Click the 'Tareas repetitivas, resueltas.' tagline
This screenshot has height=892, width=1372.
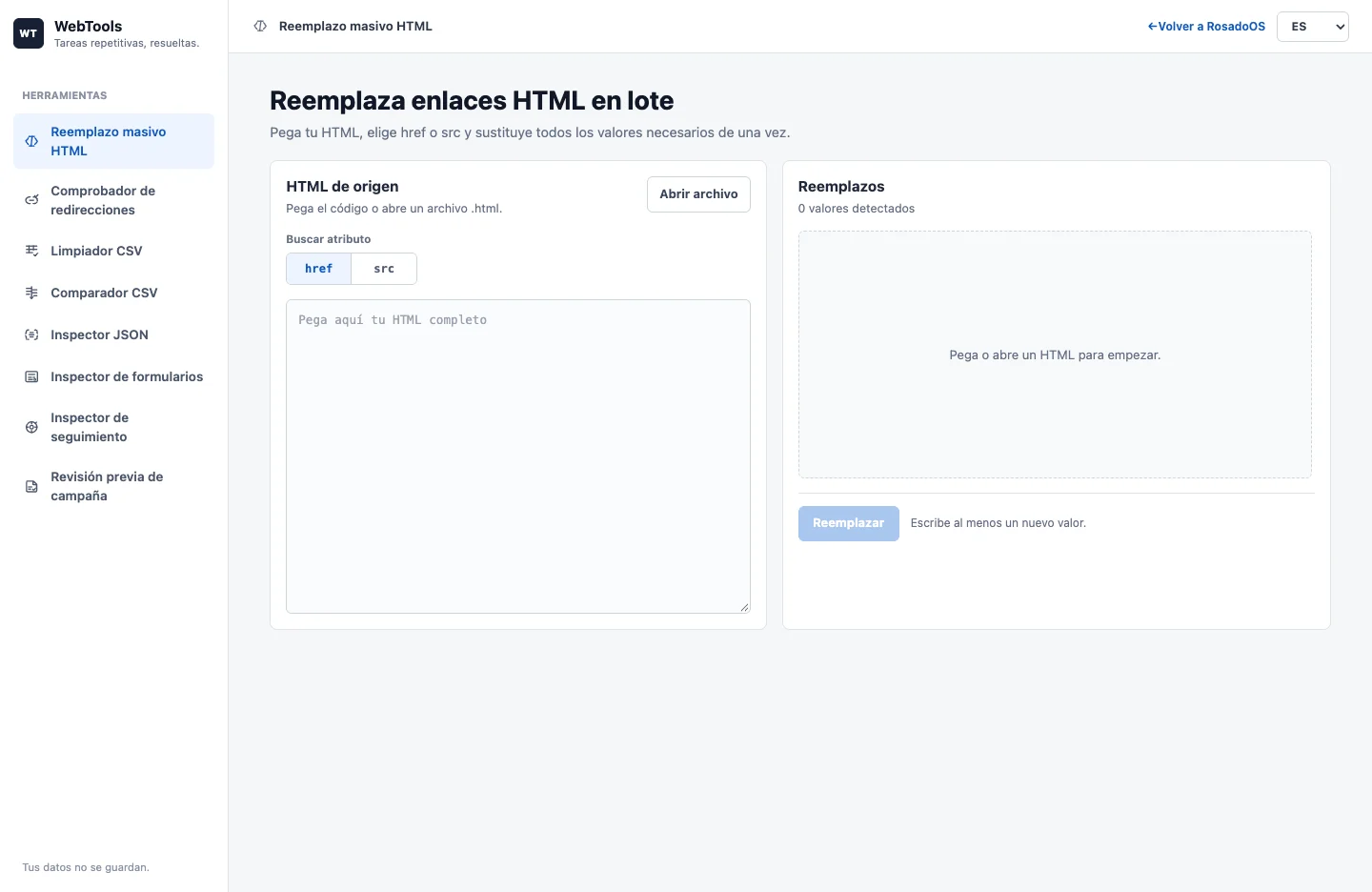point(127,43)
